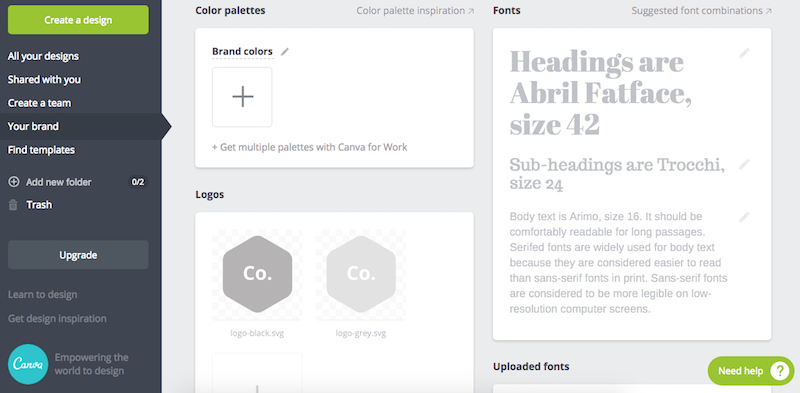Open Get design inspiration link
Viewport: 800px width, 393px height.
pos(57,318)
